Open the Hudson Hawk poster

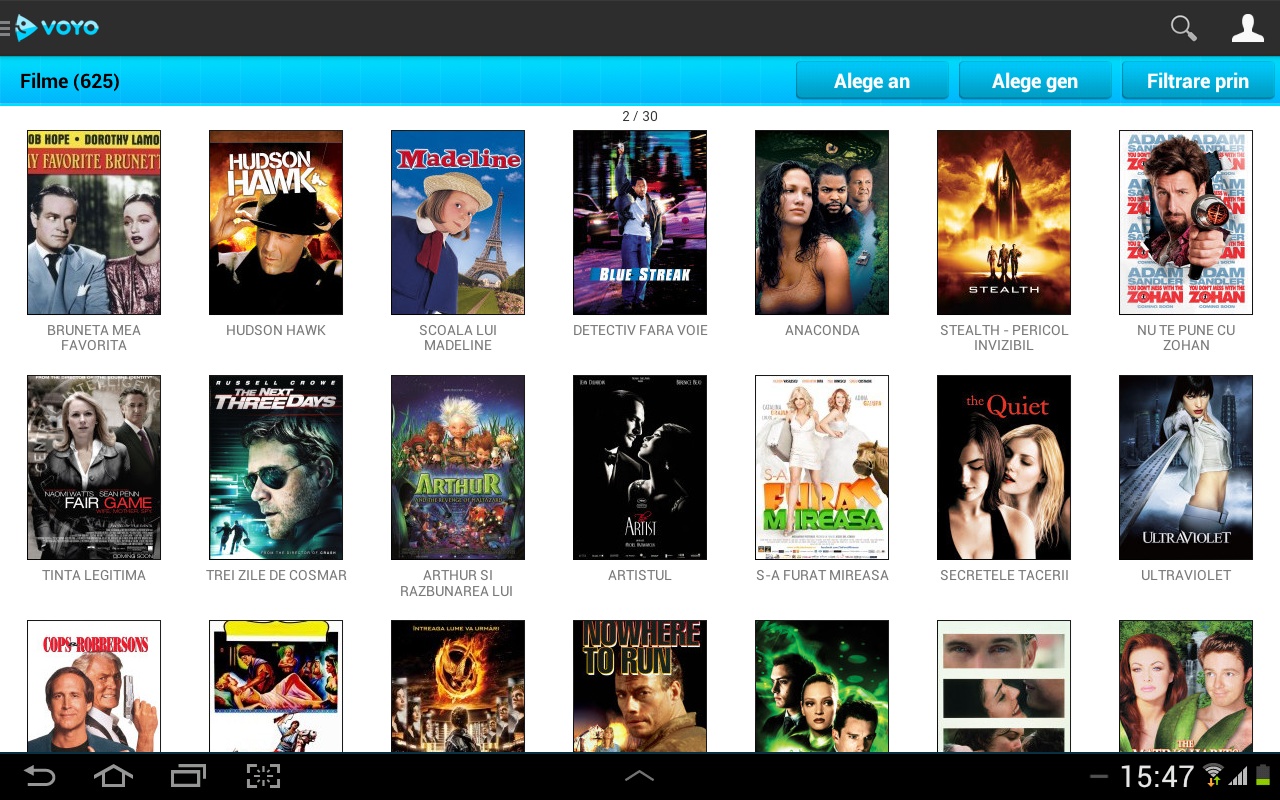click(x=276, y=222)
